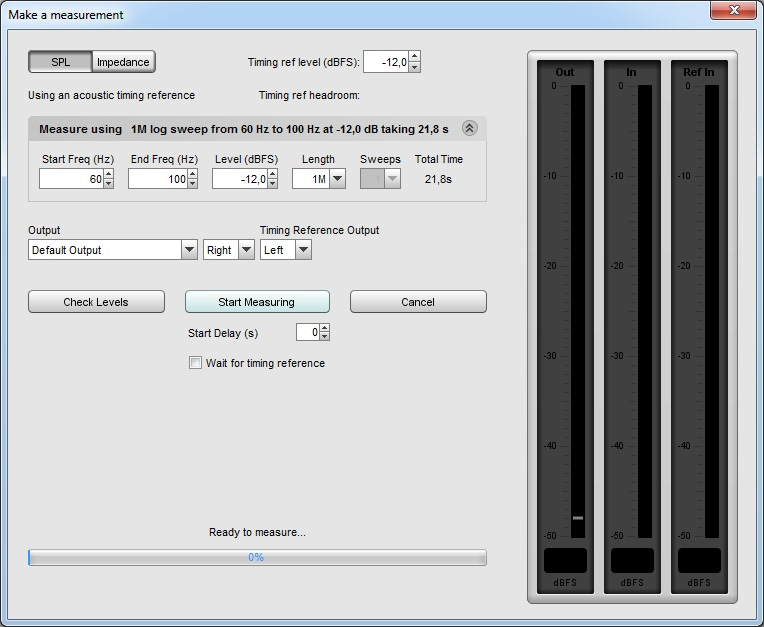The height and width of the screenshot is (627, 764).
Task: Decrease Timing ref level with down arrow
Action: tap(414, 67)
